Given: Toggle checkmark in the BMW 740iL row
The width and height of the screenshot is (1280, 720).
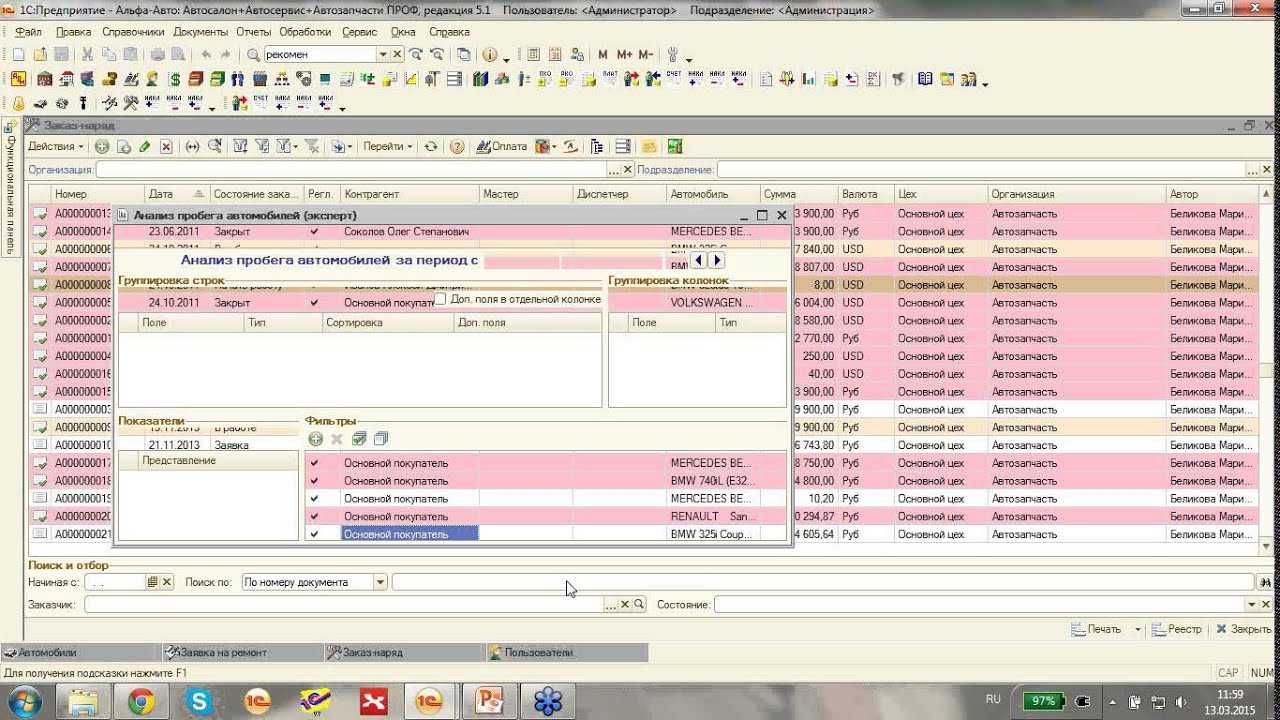Looking at the screenshot, I should [x=315, y=481].
